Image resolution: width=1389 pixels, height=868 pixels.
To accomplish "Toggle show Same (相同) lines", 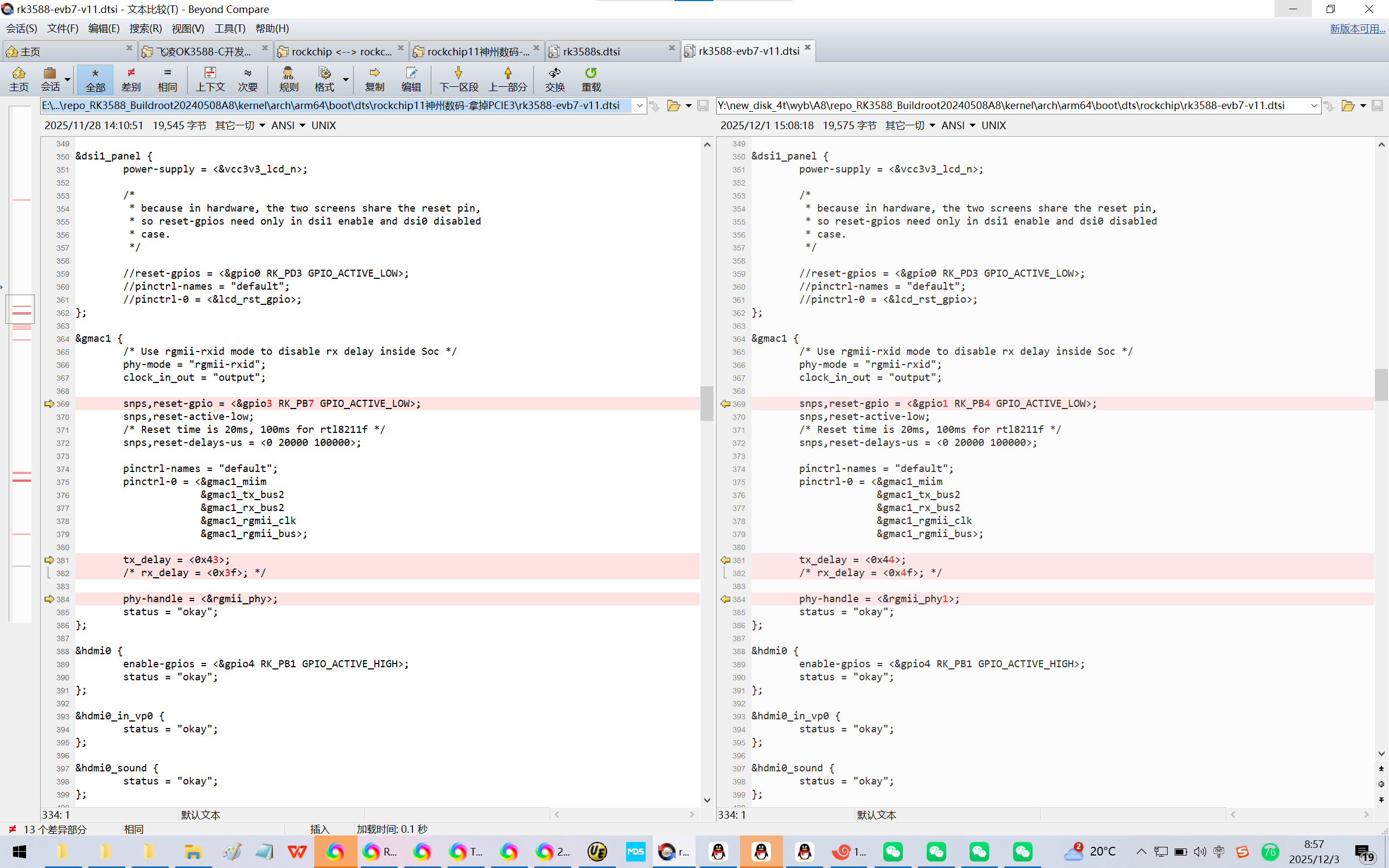I will pyautogui.click(x=167, y=79).
